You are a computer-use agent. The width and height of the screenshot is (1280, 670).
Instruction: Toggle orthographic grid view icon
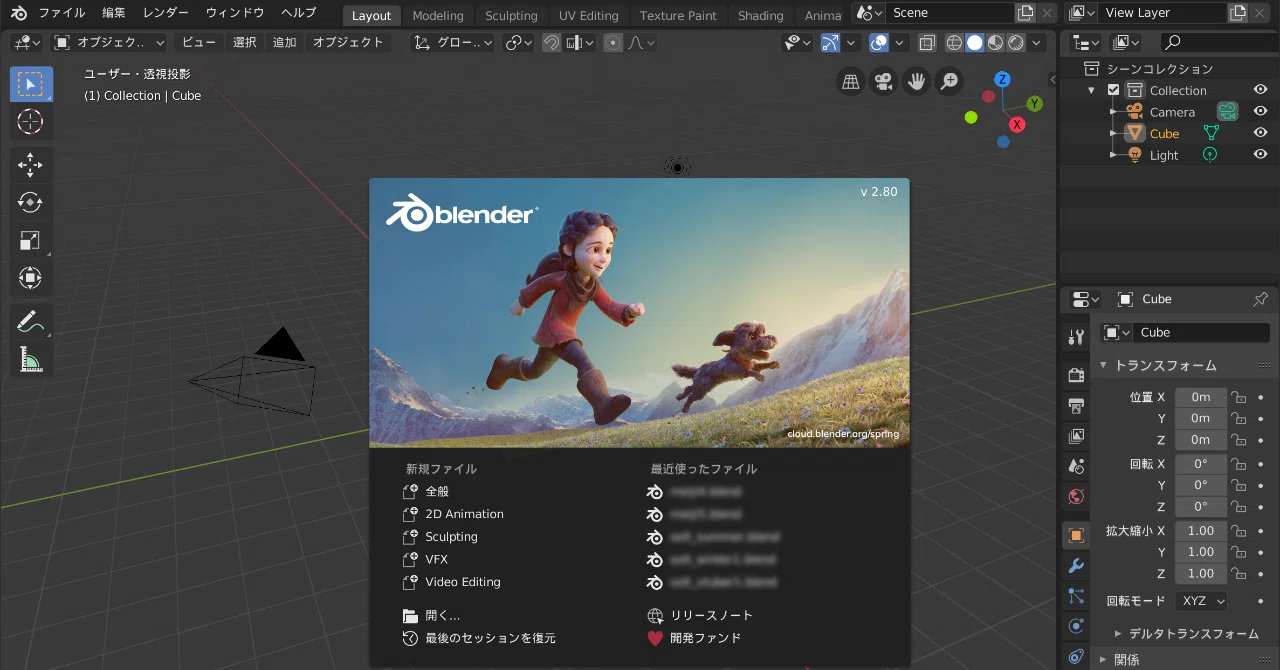(x=850, y=82)
